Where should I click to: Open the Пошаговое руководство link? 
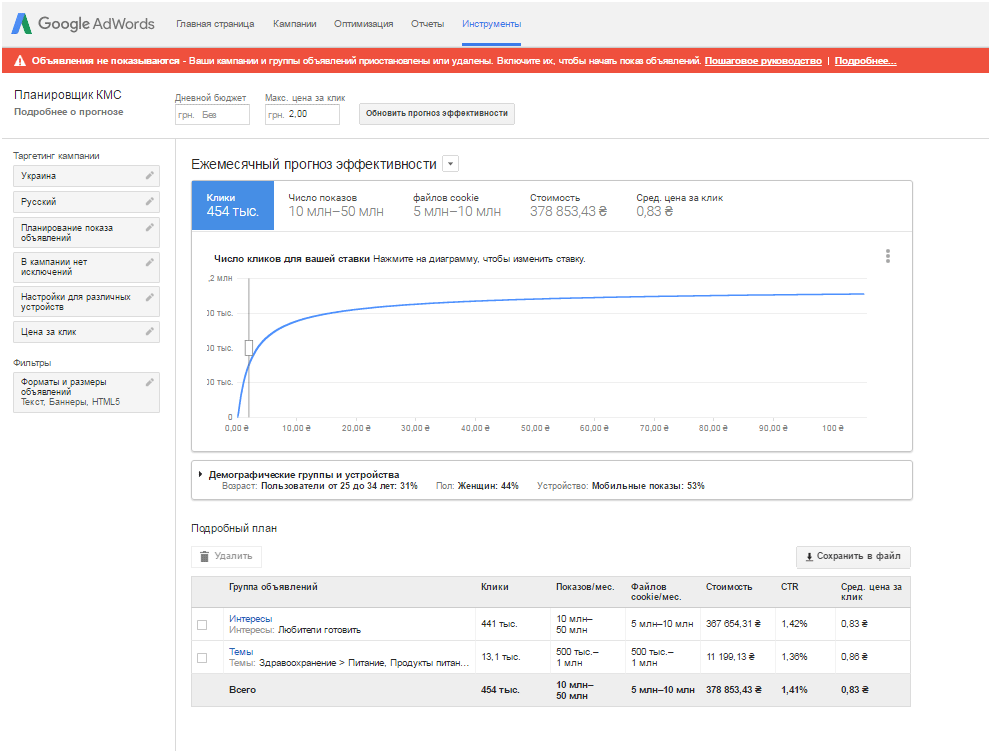(x=763, y=61)
